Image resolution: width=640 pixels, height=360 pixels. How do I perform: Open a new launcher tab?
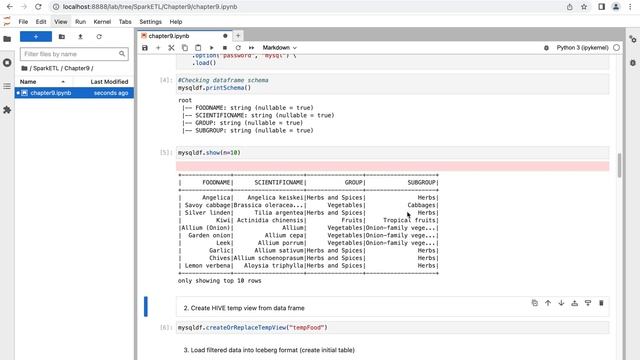pos(238,36)
